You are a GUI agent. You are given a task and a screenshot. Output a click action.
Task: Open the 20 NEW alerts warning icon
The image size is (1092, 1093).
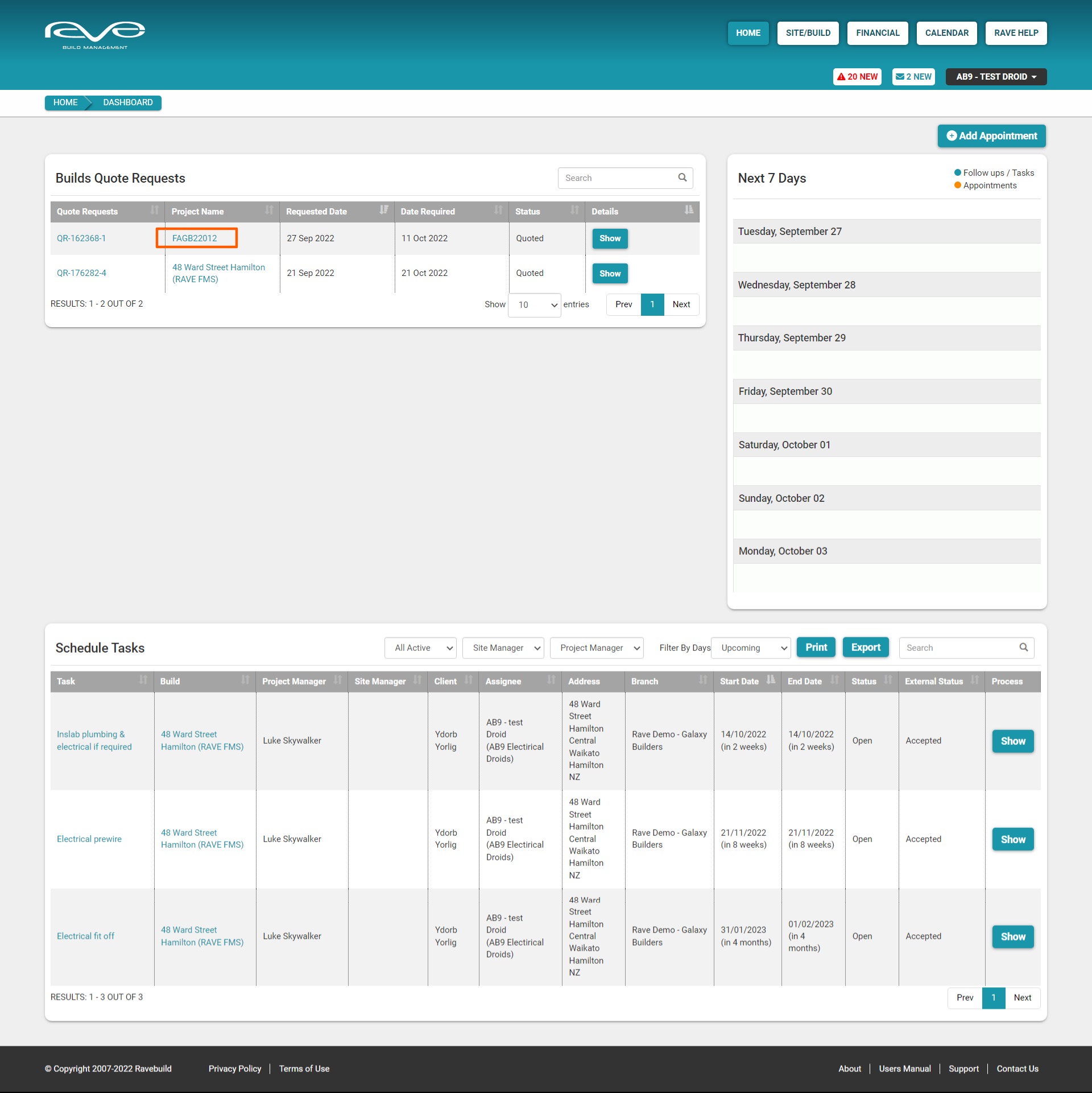point(841,77)
